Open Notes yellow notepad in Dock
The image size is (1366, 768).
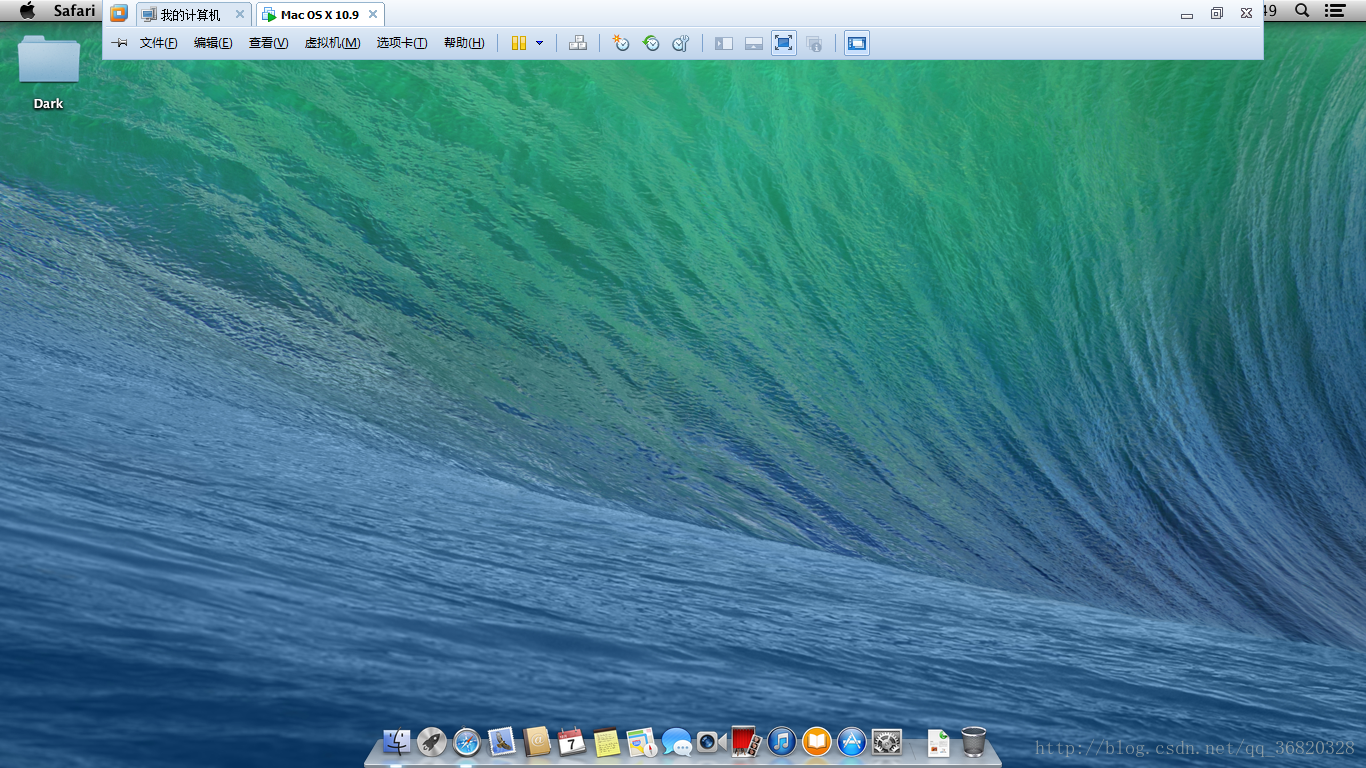coord(606,741)
